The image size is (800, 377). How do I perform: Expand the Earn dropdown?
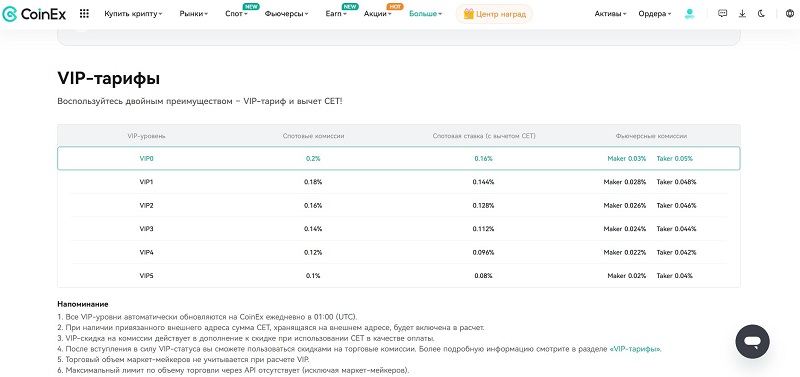point(336,14)
